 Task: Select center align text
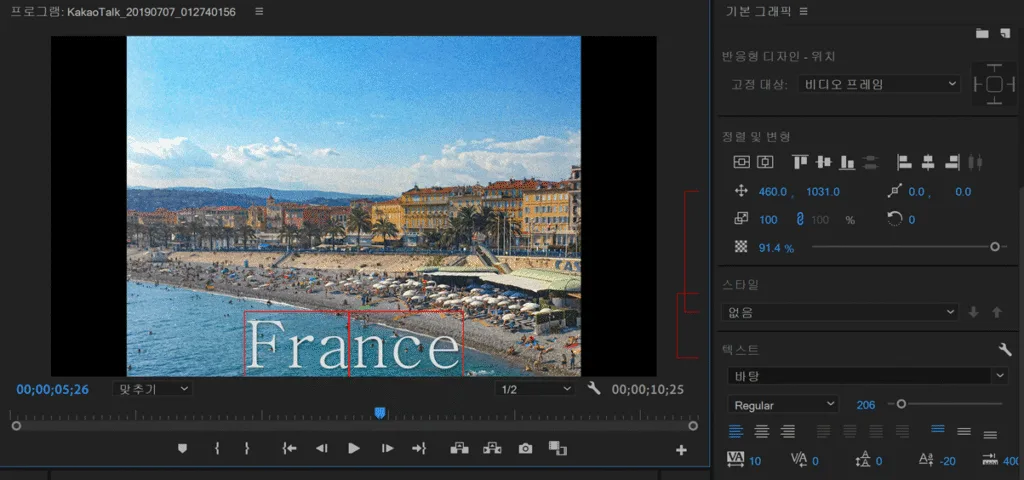coord(761,431)
